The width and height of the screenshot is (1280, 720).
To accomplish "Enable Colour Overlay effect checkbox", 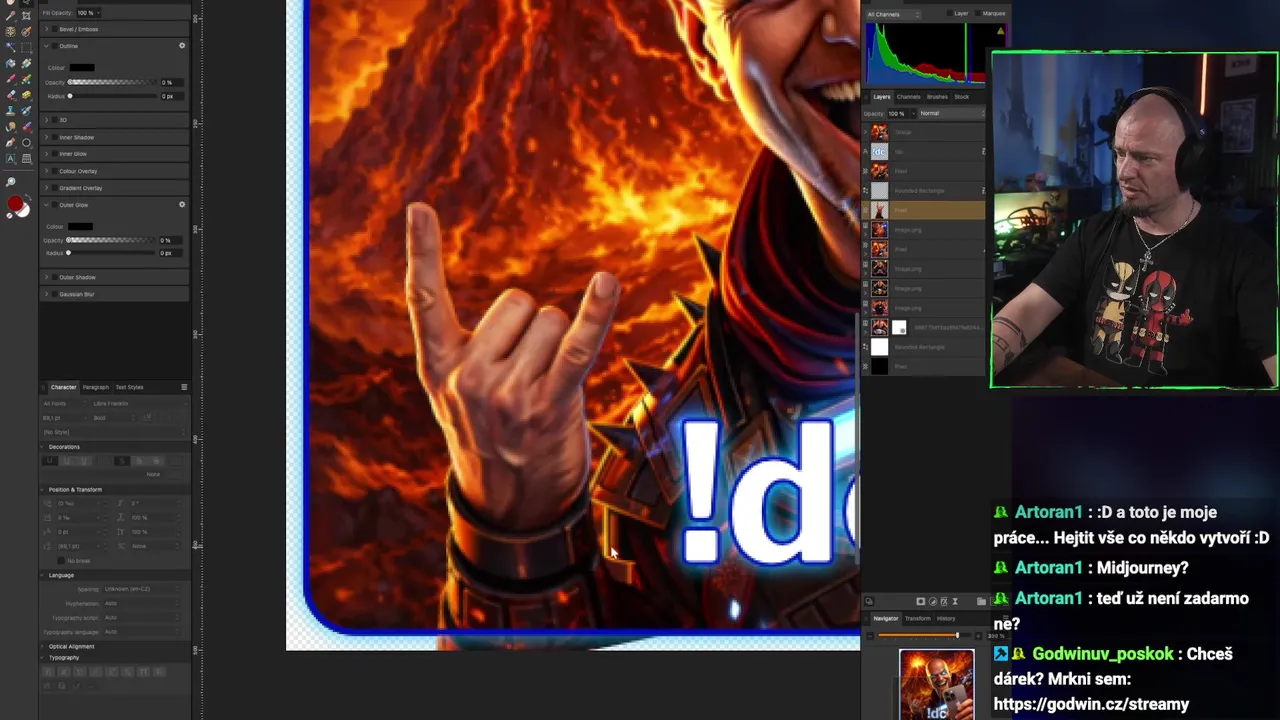I will (x=55, y=171).
